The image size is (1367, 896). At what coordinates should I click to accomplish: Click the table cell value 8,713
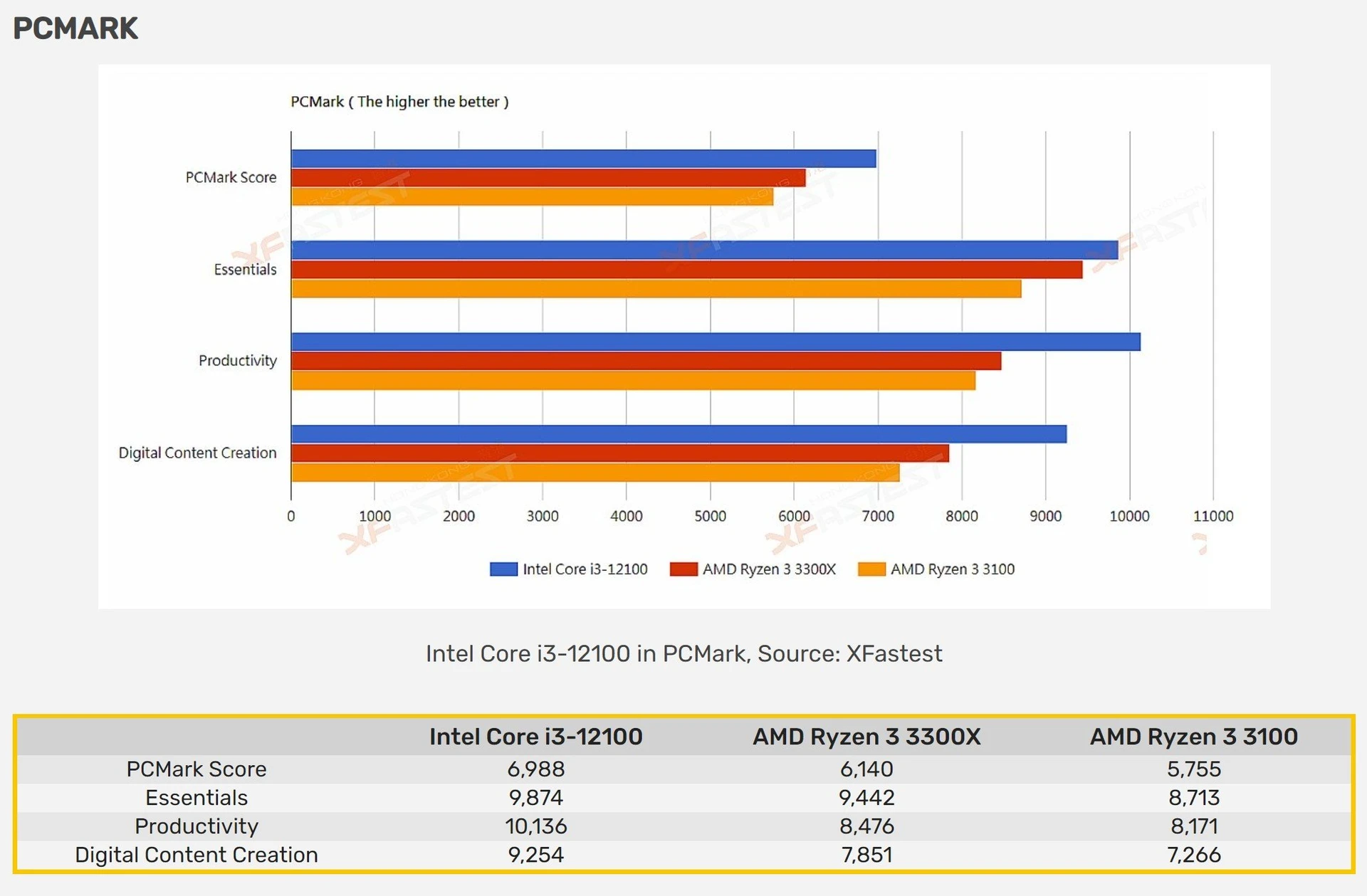click(x=1194, y=798)
